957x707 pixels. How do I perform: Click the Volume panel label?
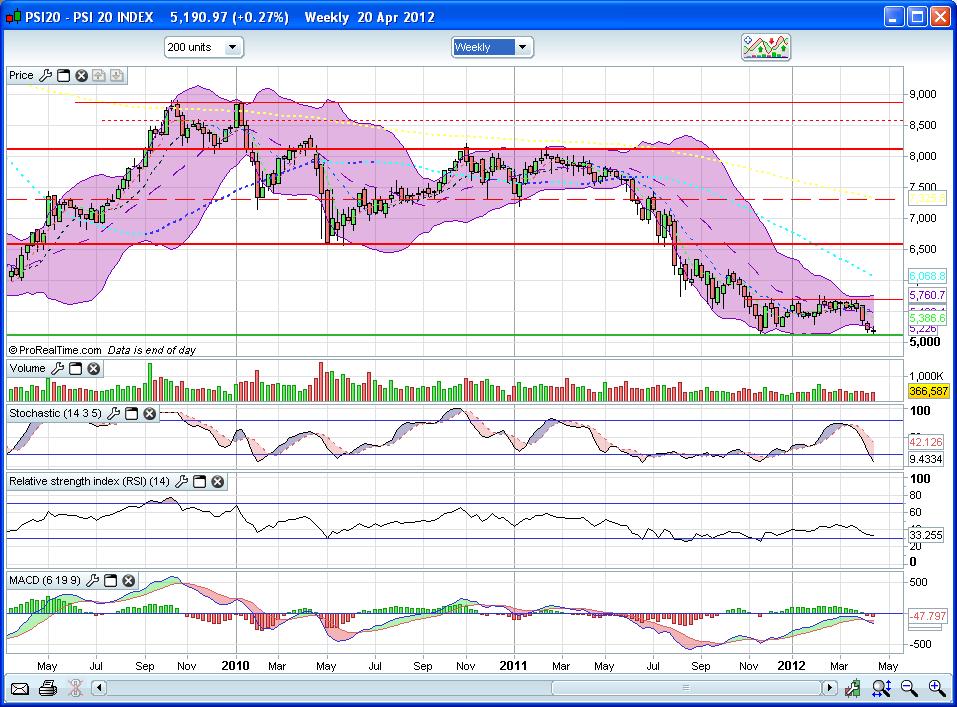click(27, 368)
